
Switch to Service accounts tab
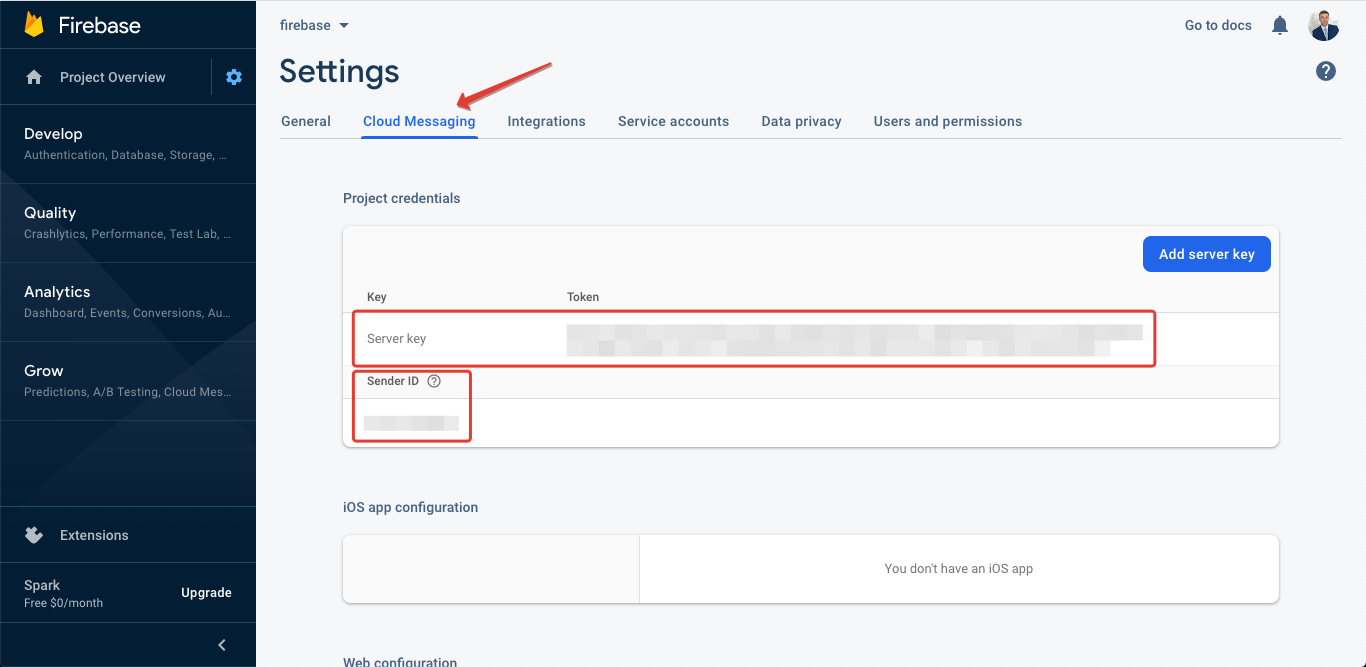coord(673,121)
